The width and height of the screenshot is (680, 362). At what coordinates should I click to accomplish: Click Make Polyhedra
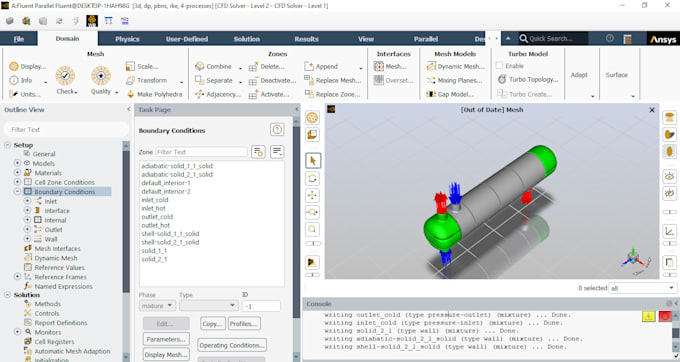point(154,94)
